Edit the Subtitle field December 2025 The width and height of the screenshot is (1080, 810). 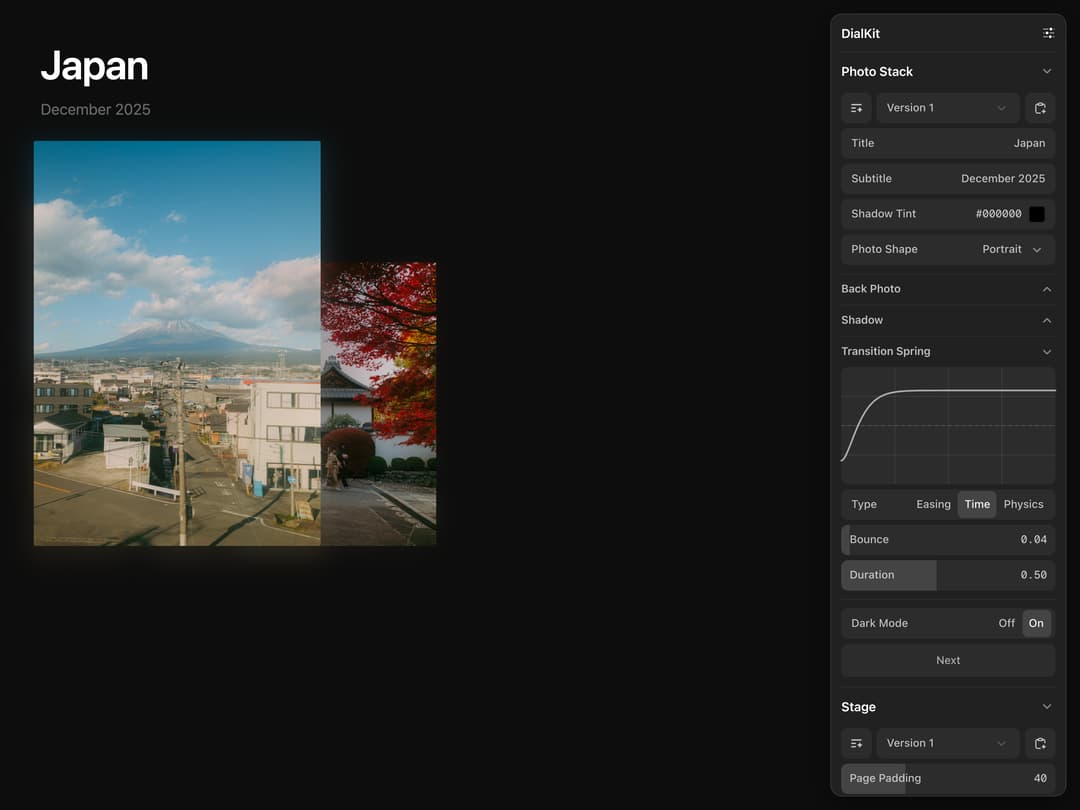(x=948, y=178)
